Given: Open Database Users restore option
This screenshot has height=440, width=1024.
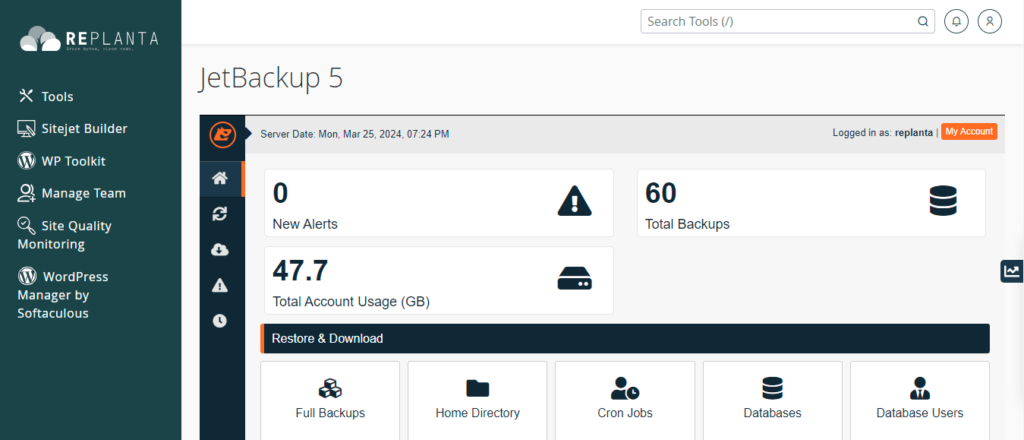Looking at the screenshot, I should click(x=920, y=401).
